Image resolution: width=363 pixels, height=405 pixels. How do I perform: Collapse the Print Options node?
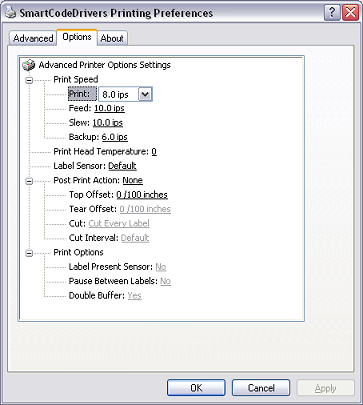[29, 253]
